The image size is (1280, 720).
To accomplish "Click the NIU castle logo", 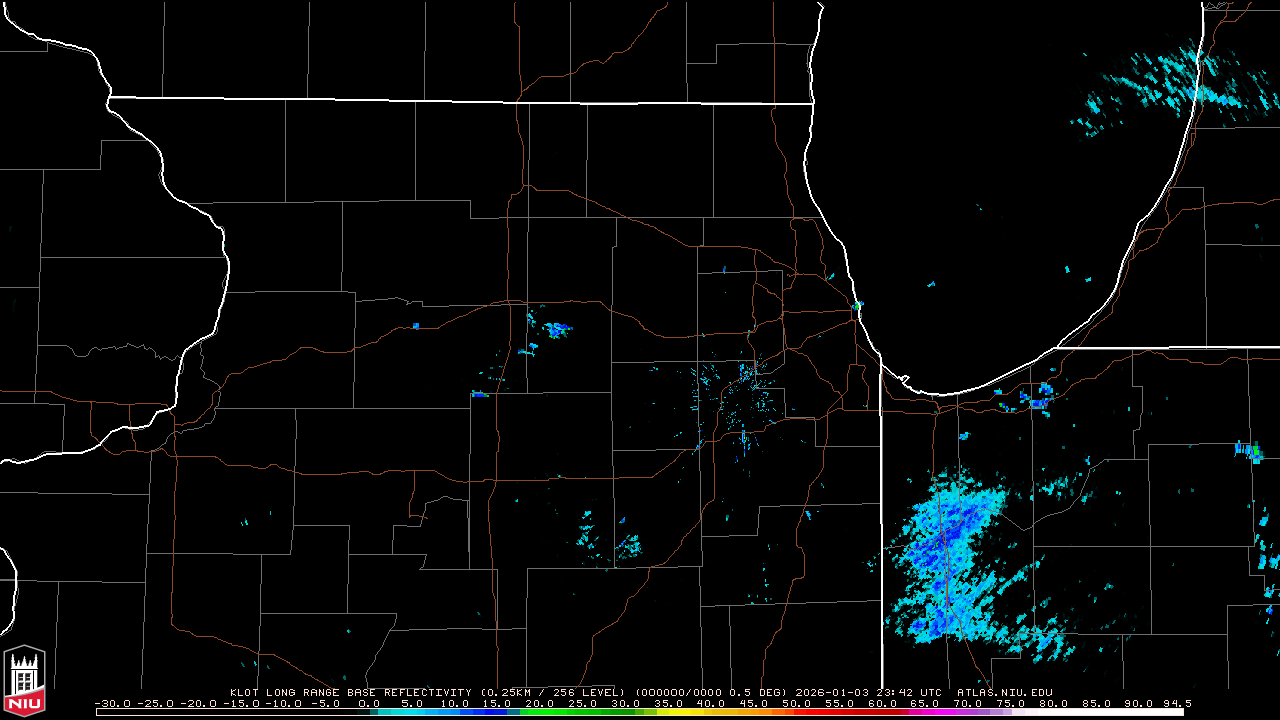I will point(24,679).
